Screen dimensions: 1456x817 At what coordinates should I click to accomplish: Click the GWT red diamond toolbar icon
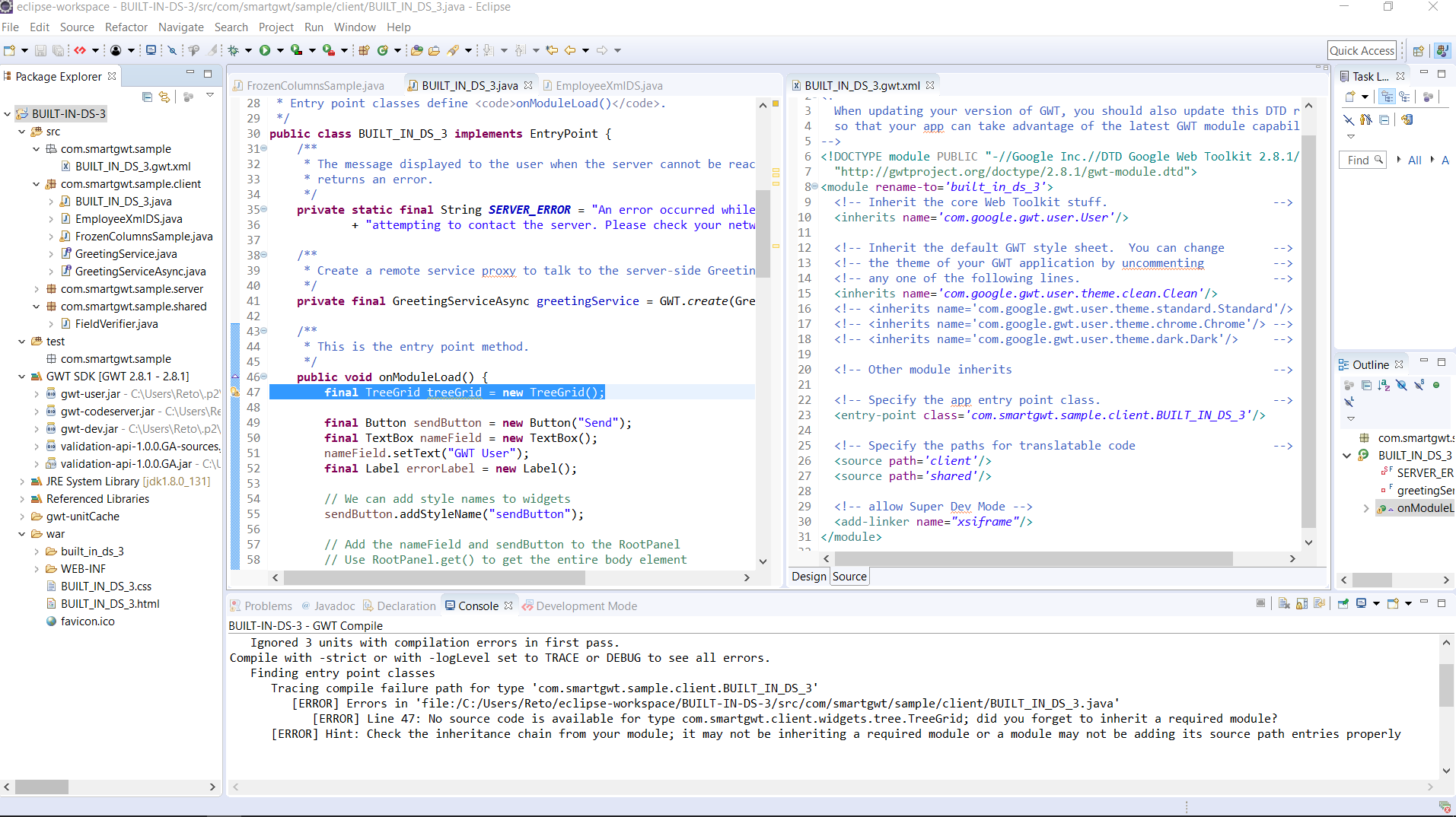(79, 50)
